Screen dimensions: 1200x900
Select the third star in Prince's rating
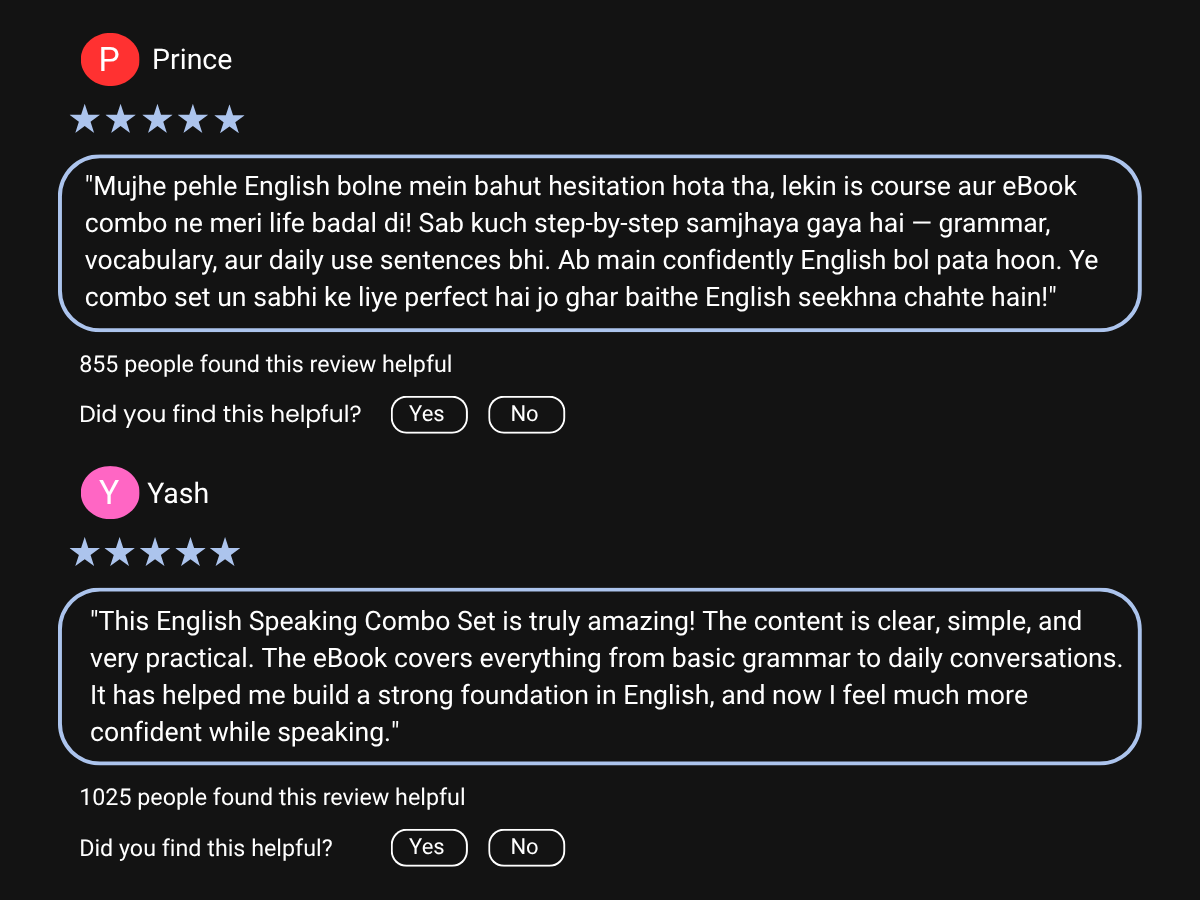157,120
